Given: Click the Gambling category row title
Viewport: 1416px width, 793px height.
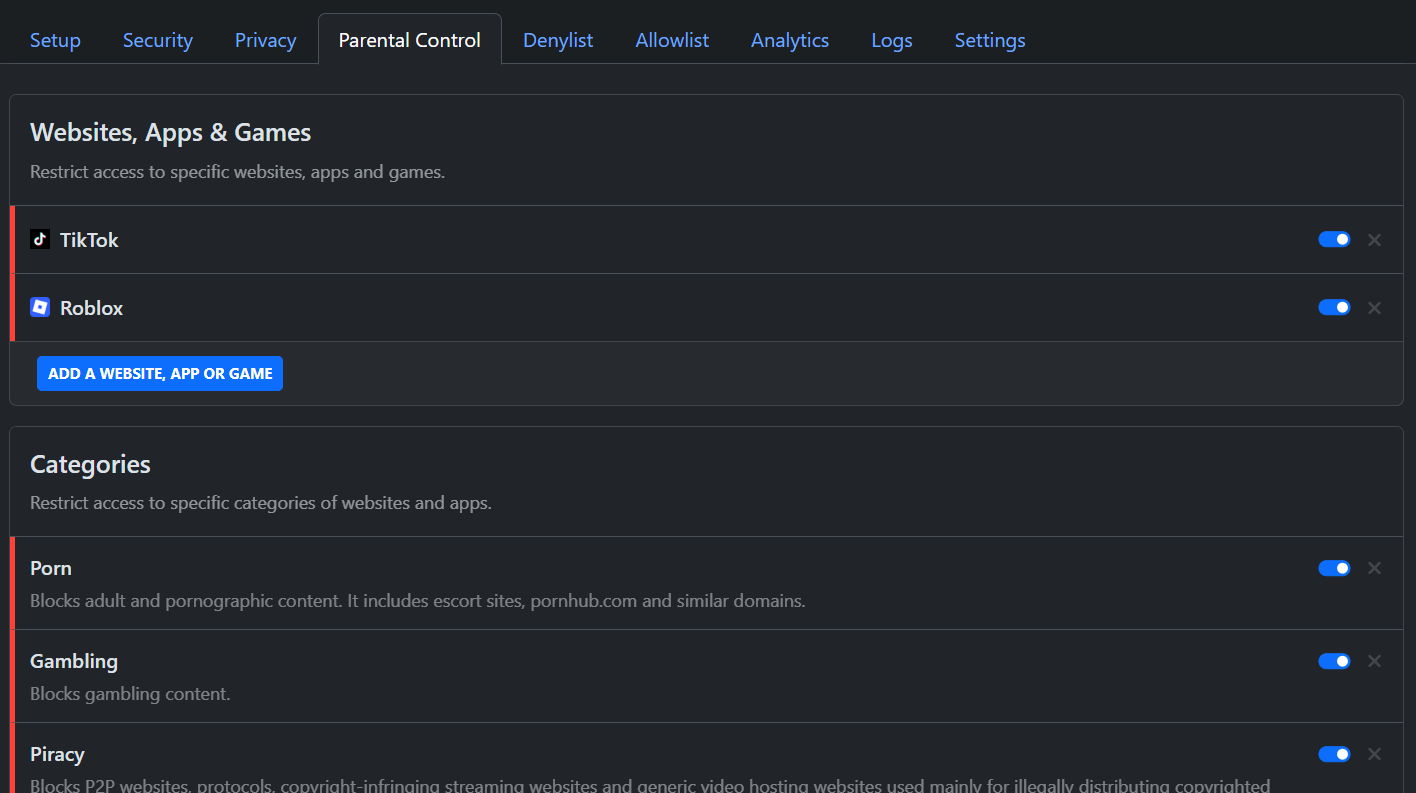Looking at the screenshot, I should pos(74,661).
